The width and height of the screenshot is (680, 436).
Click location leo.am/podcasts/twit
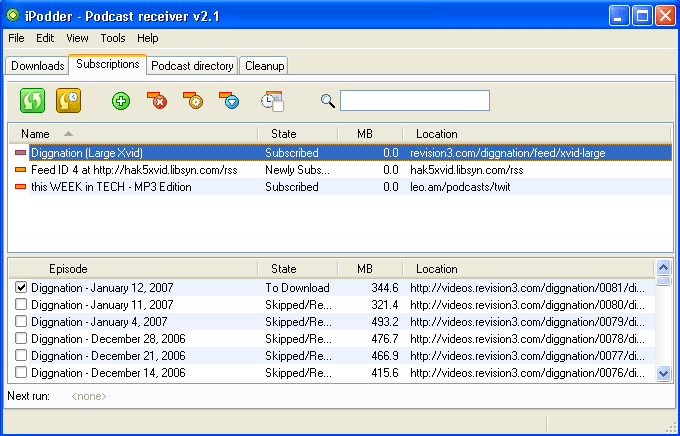460,187
